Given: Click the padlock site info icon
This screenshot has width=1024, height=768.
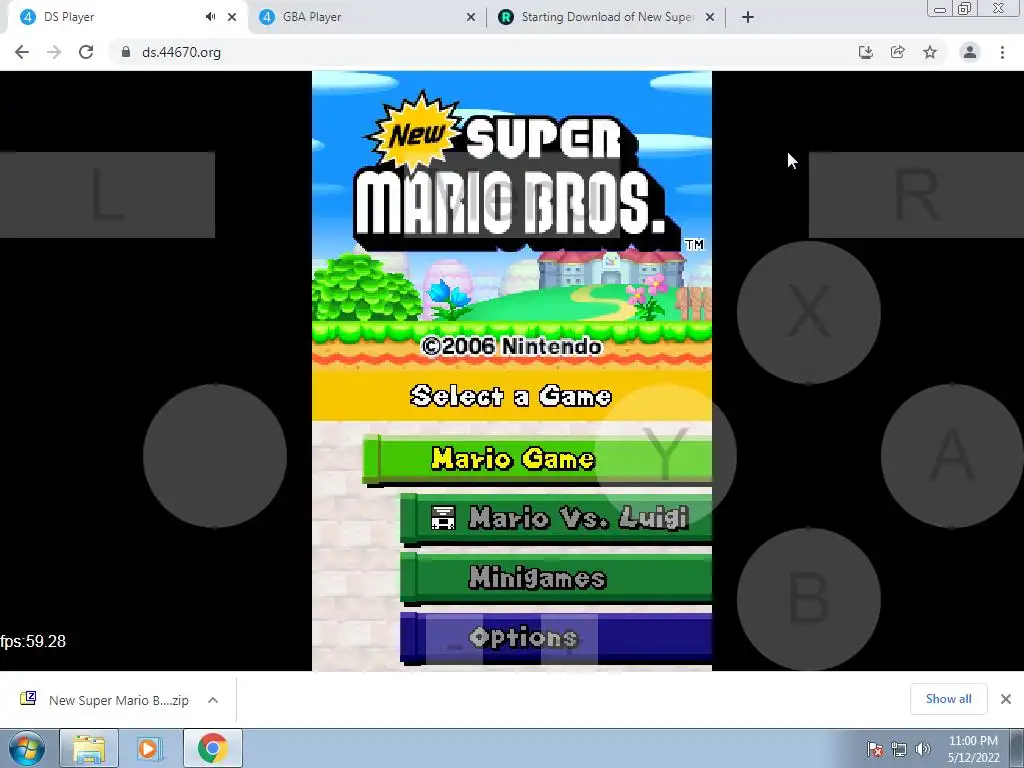Looking at the screenshot, I should (x=125, y=52).
